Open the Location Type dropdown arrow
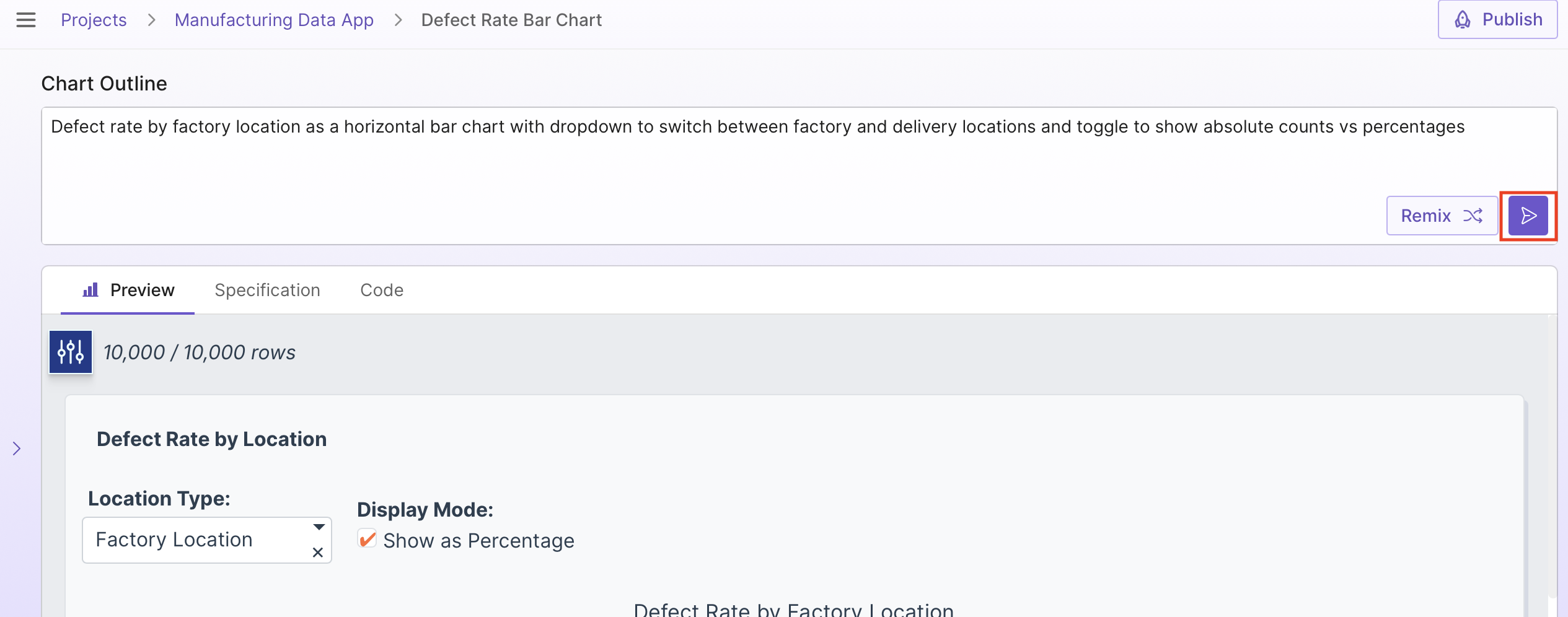This screenshot has width=1568, height=617. click(319, 527)
